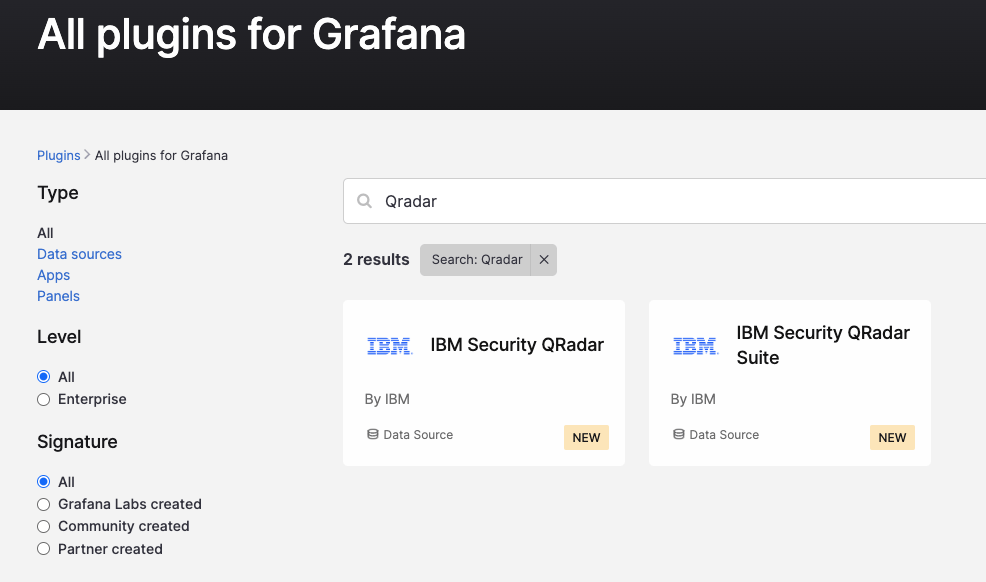Open the IBM Security QRadar plugin card

(484, 382)
